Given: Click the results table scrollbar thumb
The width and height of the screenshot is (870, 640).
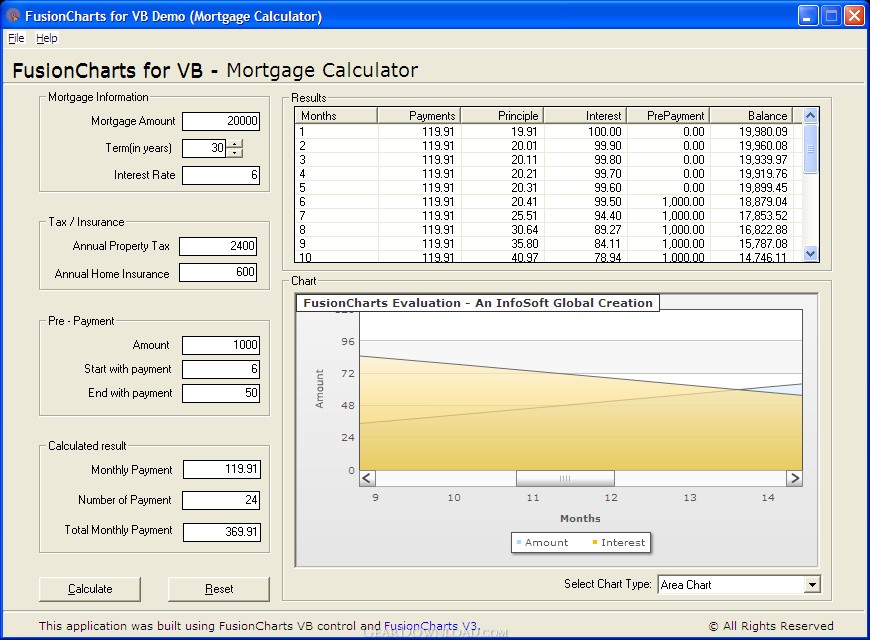Looking at the screenshot, I should [x=810, y=149].
